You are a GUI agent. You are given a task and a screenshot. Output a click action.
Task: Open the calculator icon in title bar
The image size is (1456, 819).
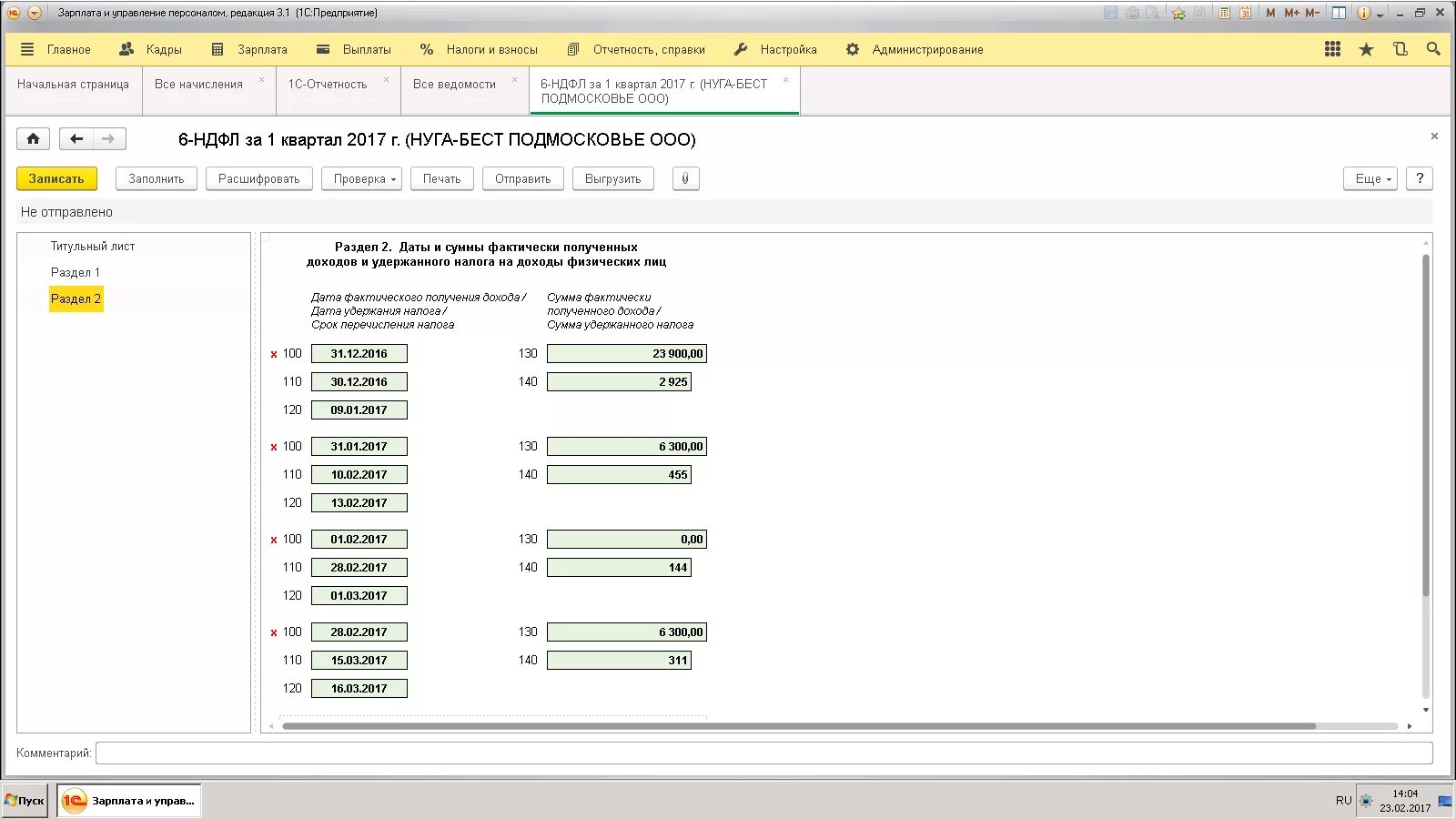click(x=1225, y=13)
